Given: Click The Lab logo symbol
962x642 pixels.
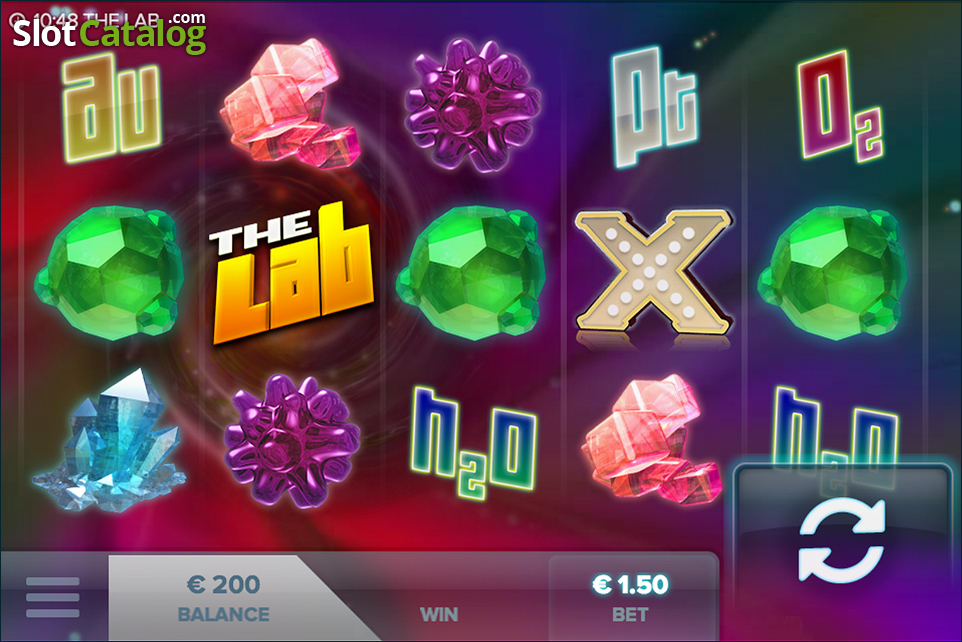Looking at the screenshot, I should 291,274.
